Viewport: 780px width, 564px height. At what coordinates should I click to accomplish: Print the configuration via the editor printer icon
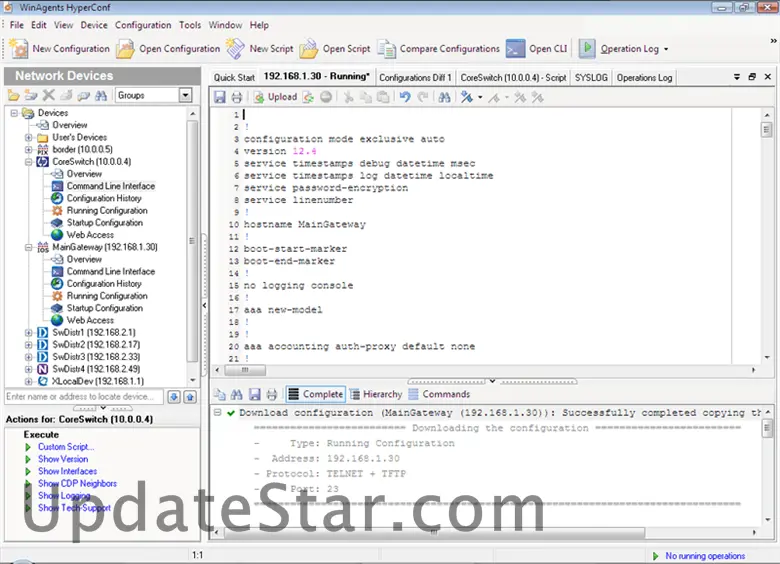[x=237, y=97]
